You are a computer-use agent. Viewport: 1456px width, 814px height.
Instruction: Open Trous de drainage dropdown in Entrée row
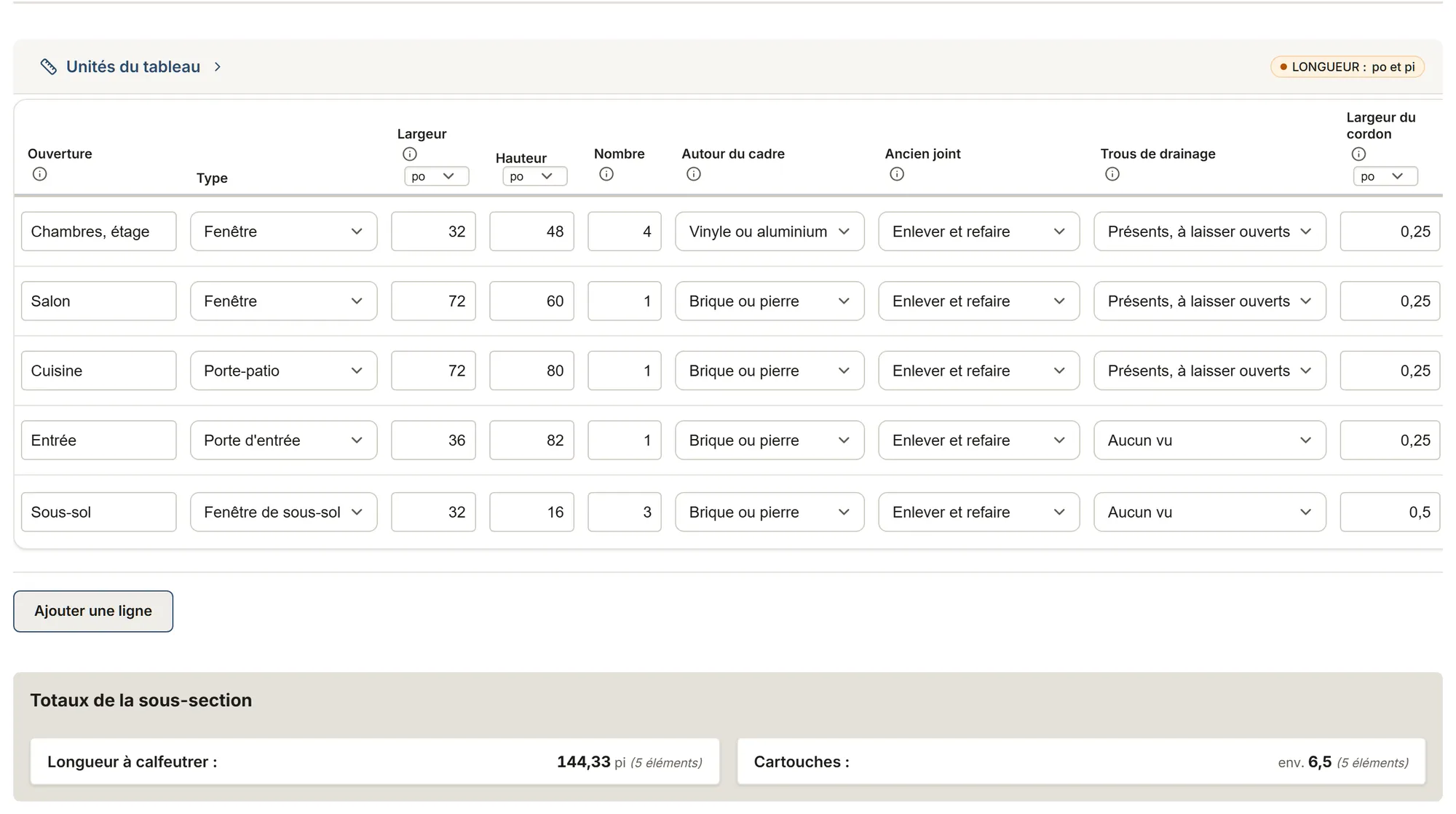pyautogui.click(x=1210, y=440)
